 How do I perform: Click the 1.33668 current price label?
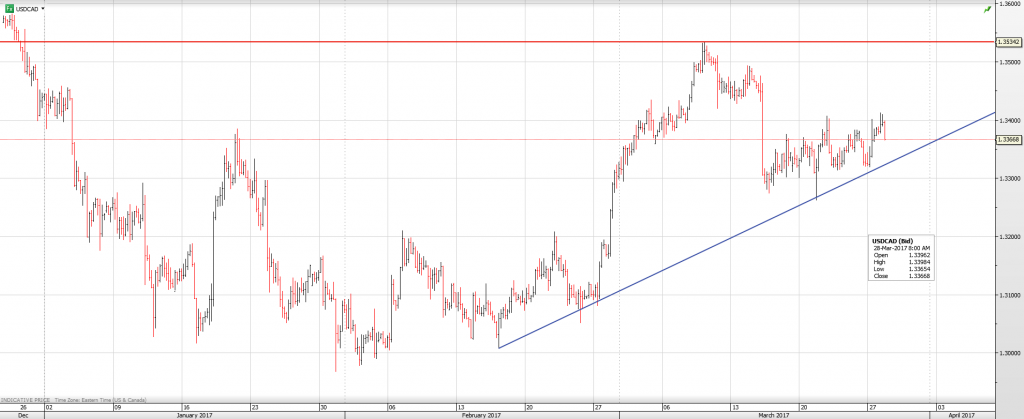pyautogui.click(x=1008, y=140)
